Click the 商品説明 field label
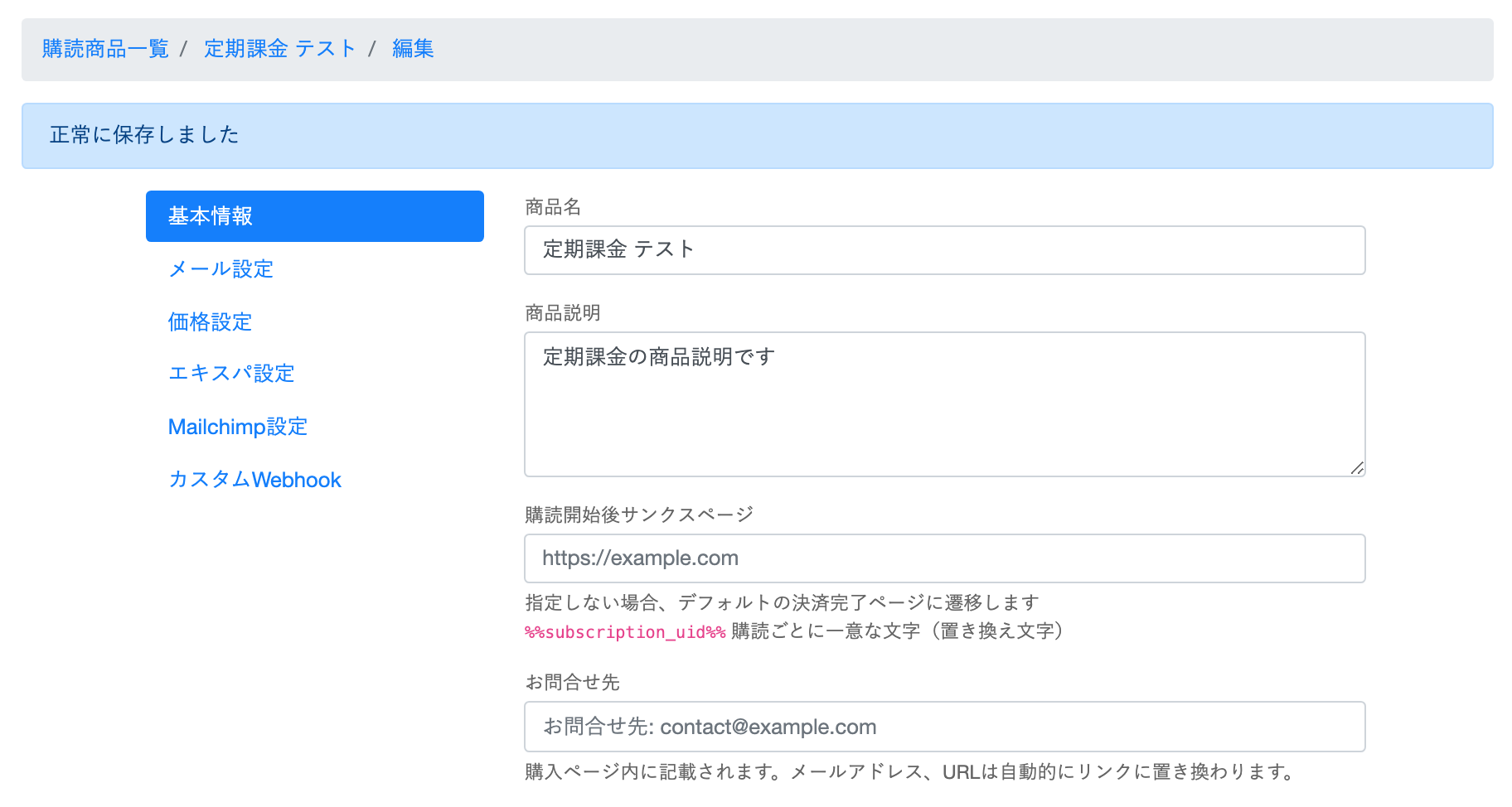This screenshot has height=807, width=1512. (562, 313)
